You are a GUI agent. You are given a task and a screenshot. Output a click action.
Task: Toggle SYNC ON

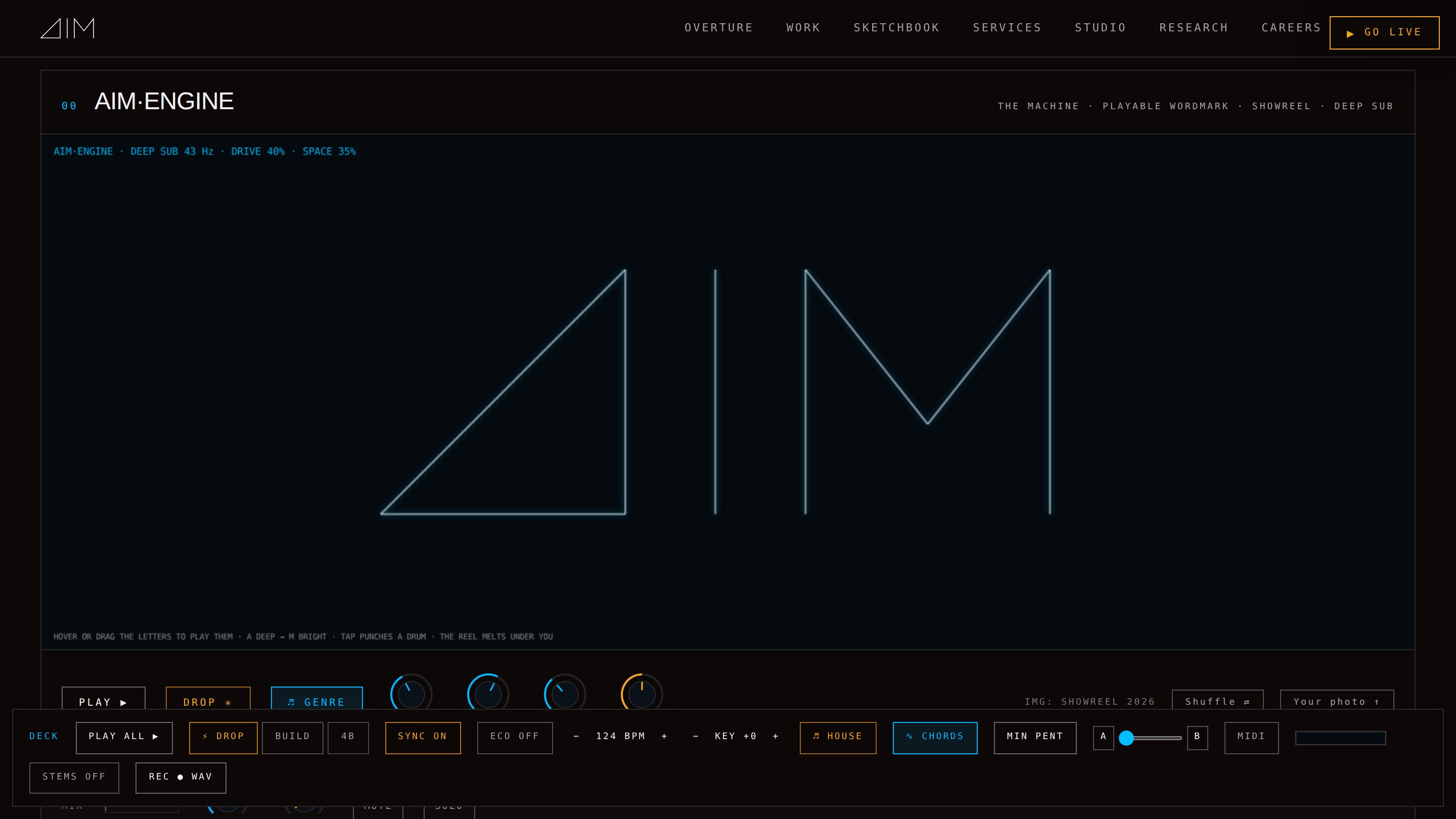tap(423, 737)
